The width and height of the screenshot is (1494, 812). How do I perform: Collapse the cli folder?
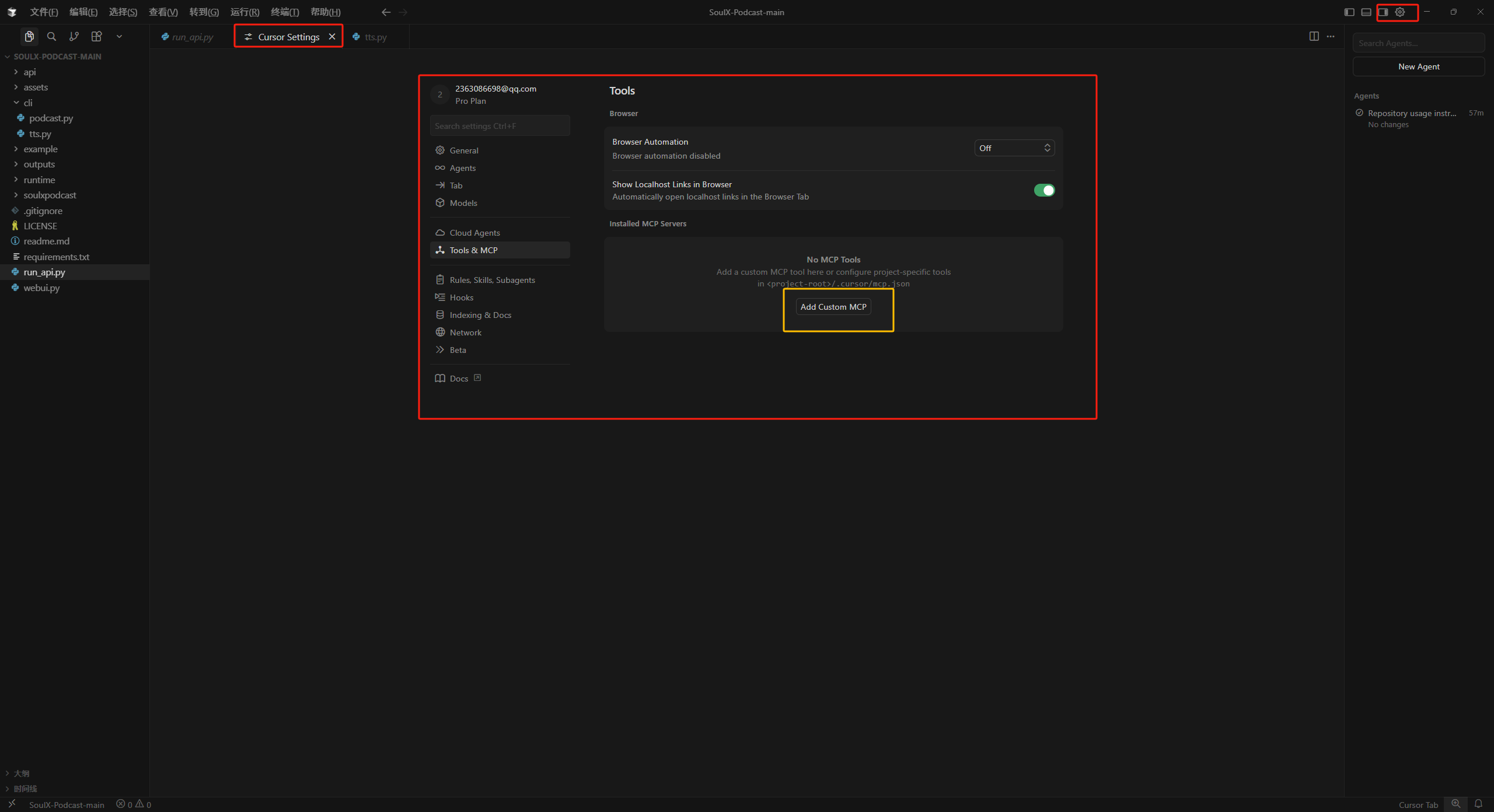click(x=27, y=103)
